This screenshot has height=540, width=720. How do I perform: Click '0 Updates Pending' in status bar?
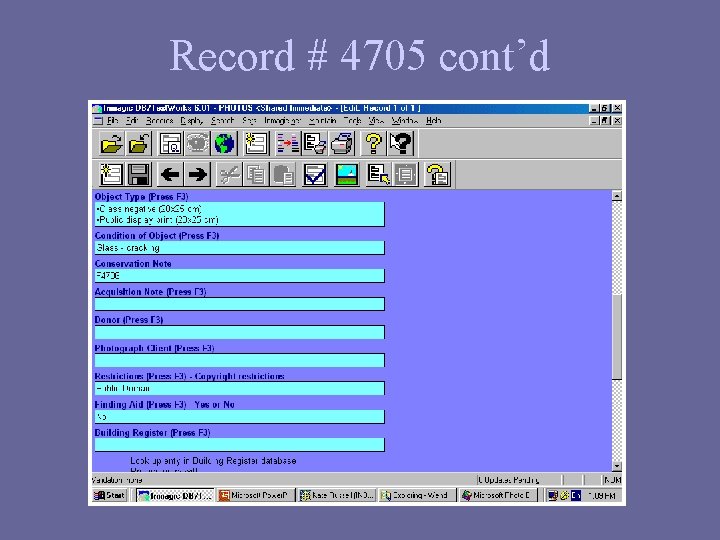pyautogui.click(x=508, y=480)
